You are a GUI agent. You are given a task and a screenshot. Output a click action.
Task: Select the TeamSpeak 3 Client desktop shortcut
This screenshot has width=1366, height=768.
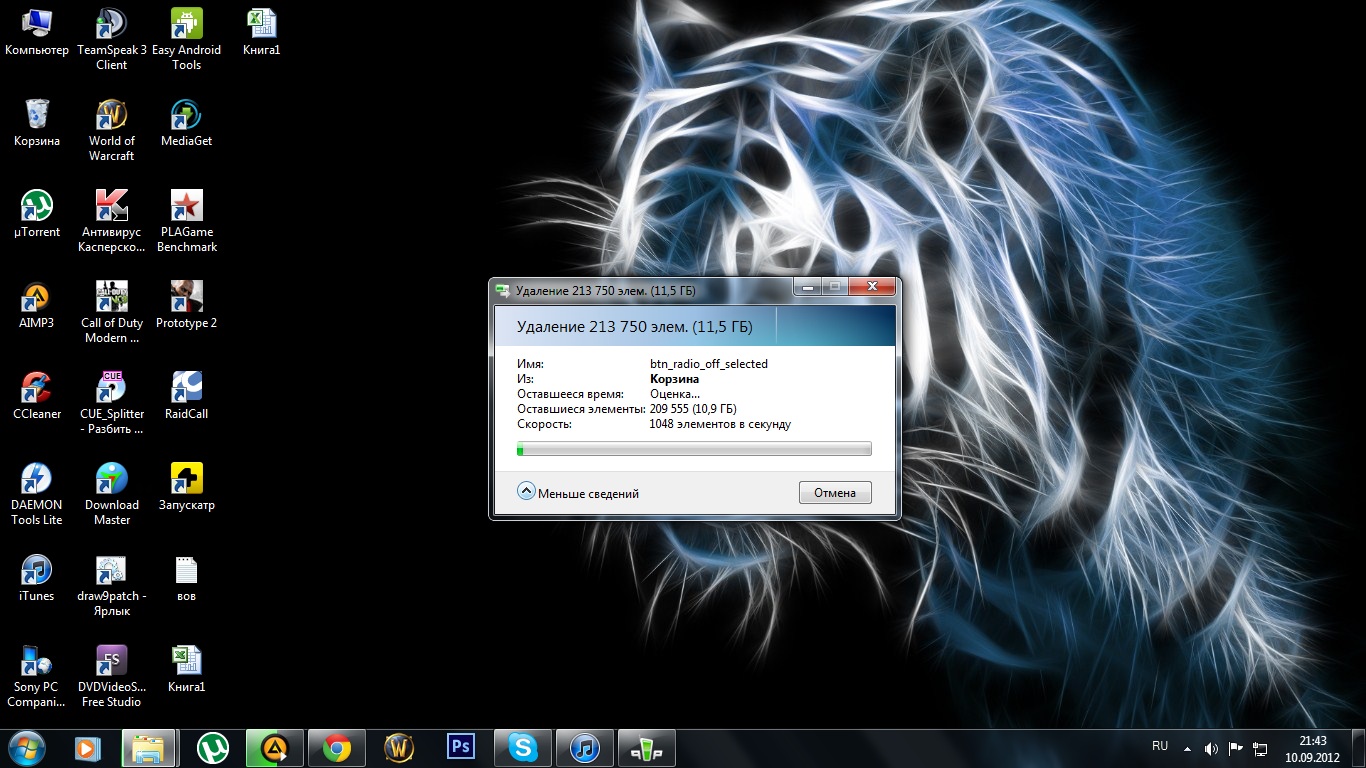coord(111,39)
